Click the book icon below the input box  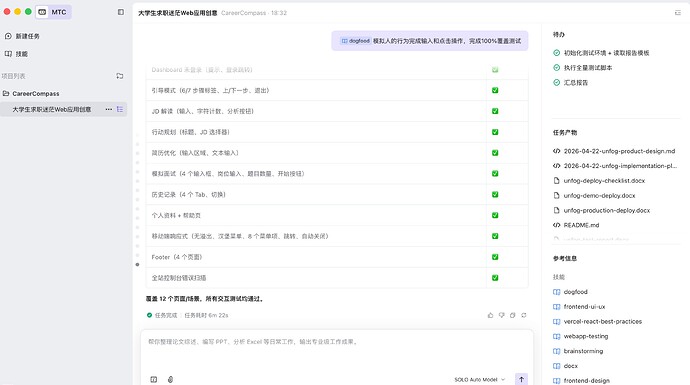pos(154,379)
